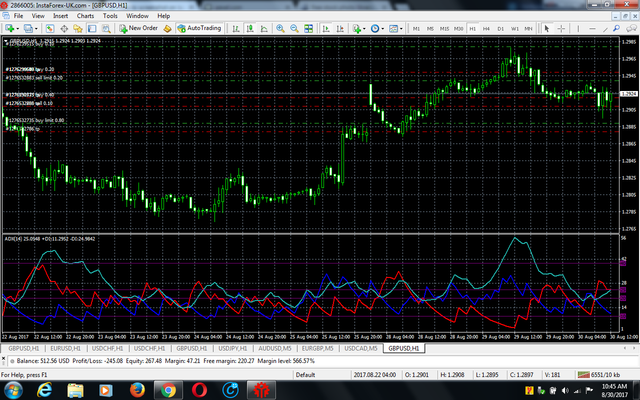Screen dimensions: 640x400
Task: Select the Cursor arrow tool
Action: 547,29
